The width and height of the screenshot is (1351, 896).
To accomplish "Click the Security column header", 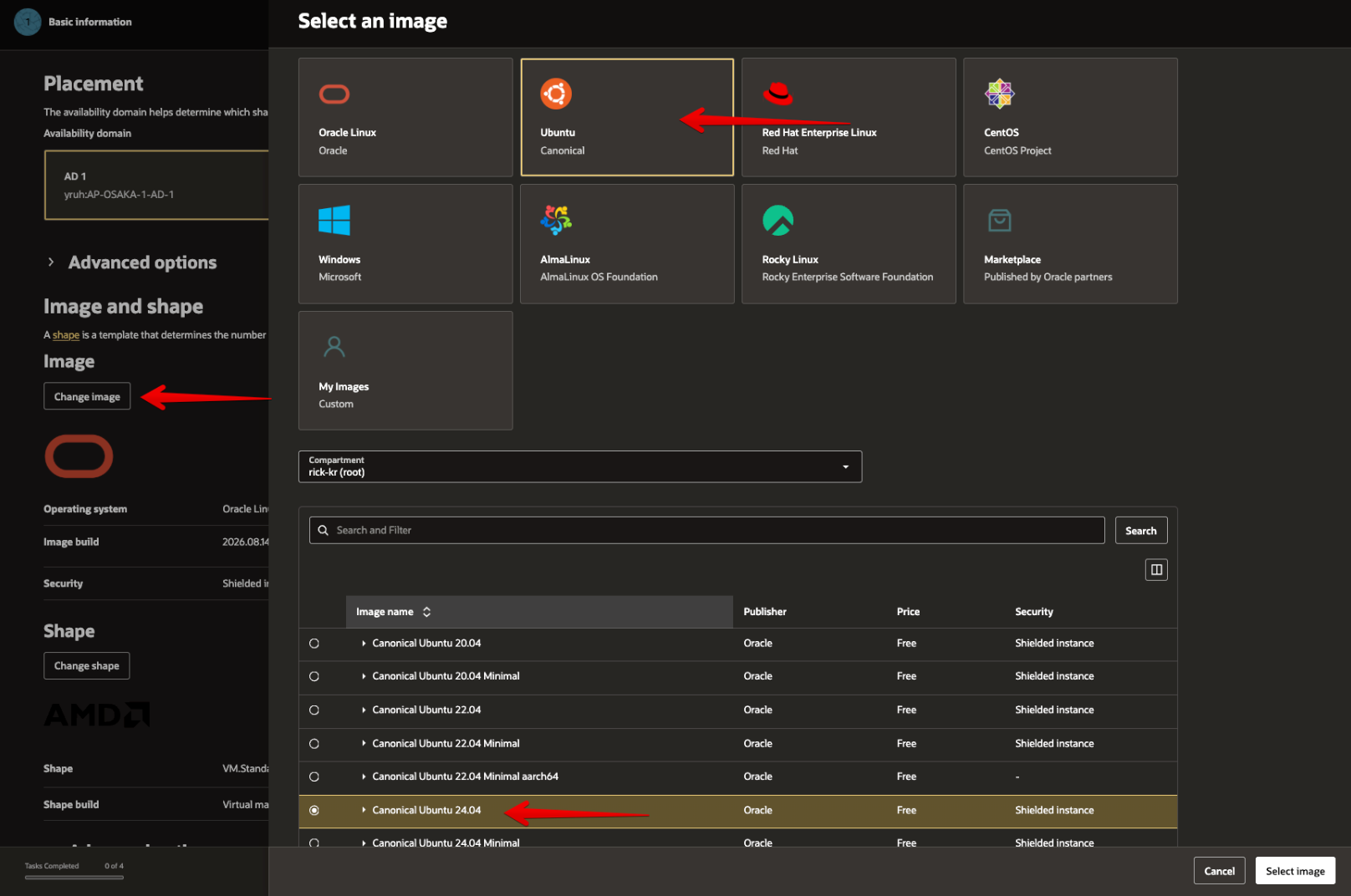I will tap(1034, 612).
